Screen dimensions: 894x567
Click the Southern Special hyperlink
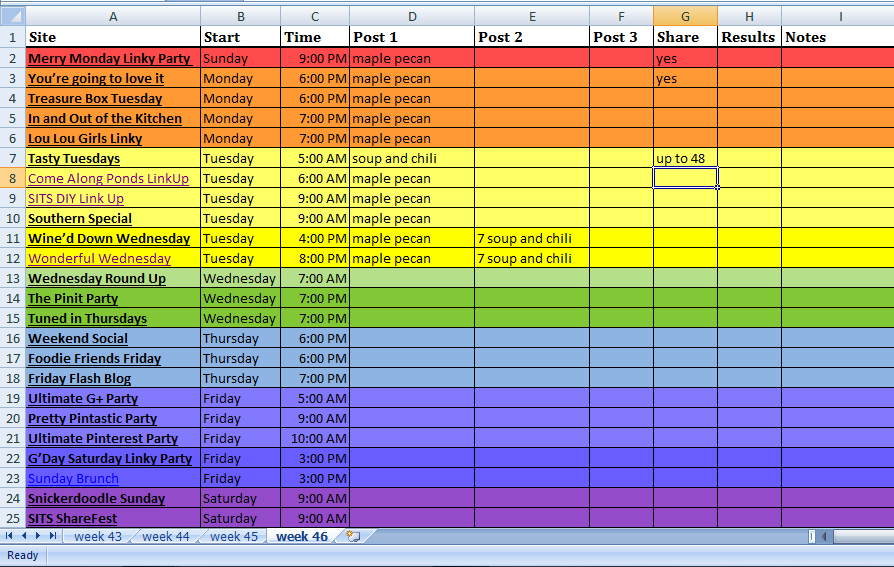(80, 218)
